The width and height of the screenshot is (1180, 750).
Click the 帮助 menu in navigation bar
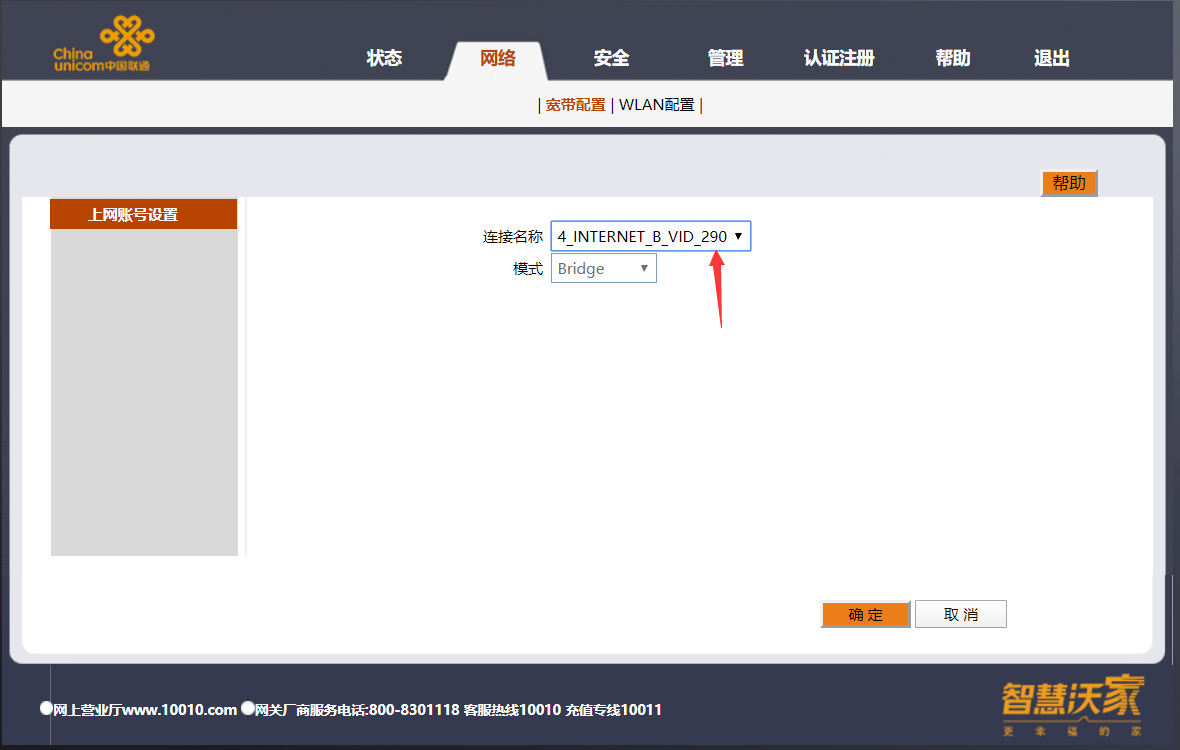point(952,58)
